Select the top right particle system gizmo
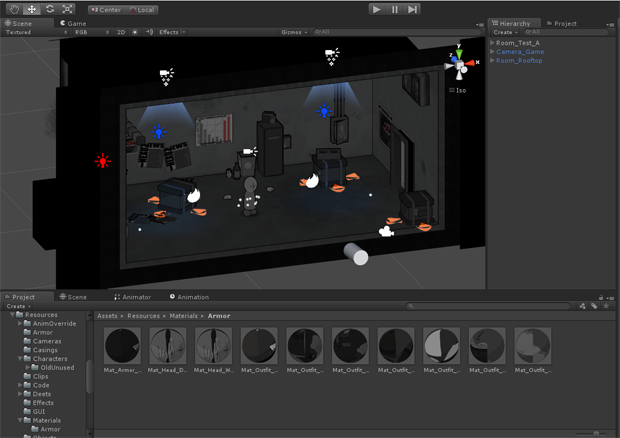The height and width of the screenshot is (438, 620). (x=332, y=57)
